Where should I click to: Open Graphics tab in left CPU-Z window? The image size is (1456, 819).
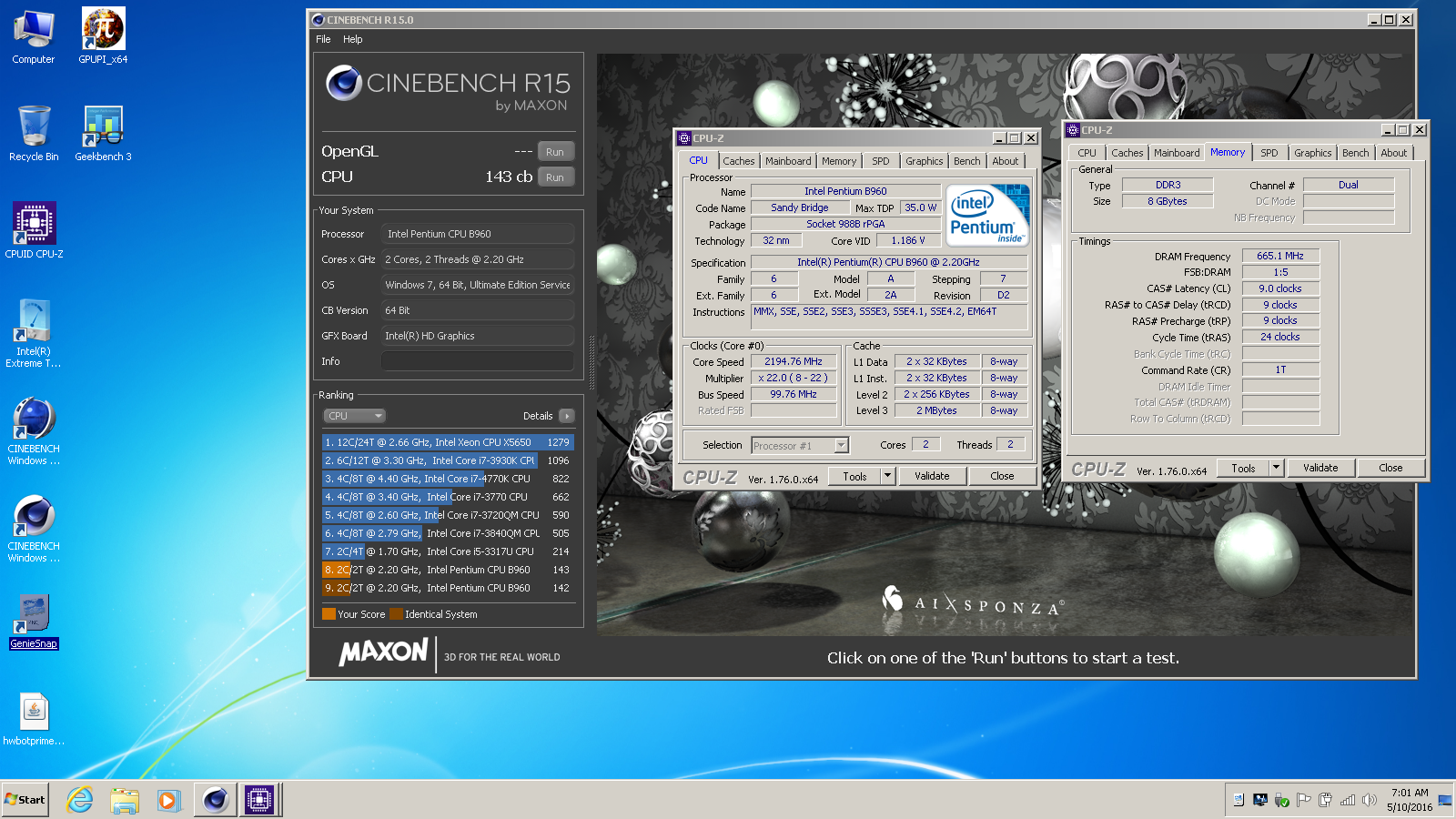pos(925,161)
